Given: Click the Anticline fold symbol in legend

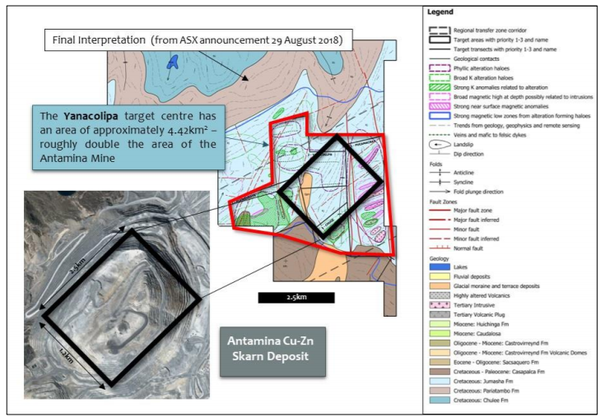Looking at the screenshot, I should [x=439, y=173].
